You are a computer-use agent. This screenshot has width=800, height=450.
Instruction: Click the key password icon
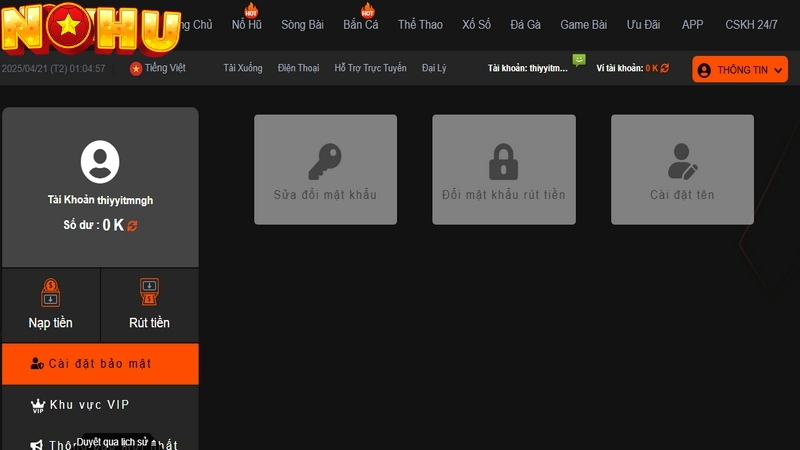pyautogui.click(x=325, y=161)
